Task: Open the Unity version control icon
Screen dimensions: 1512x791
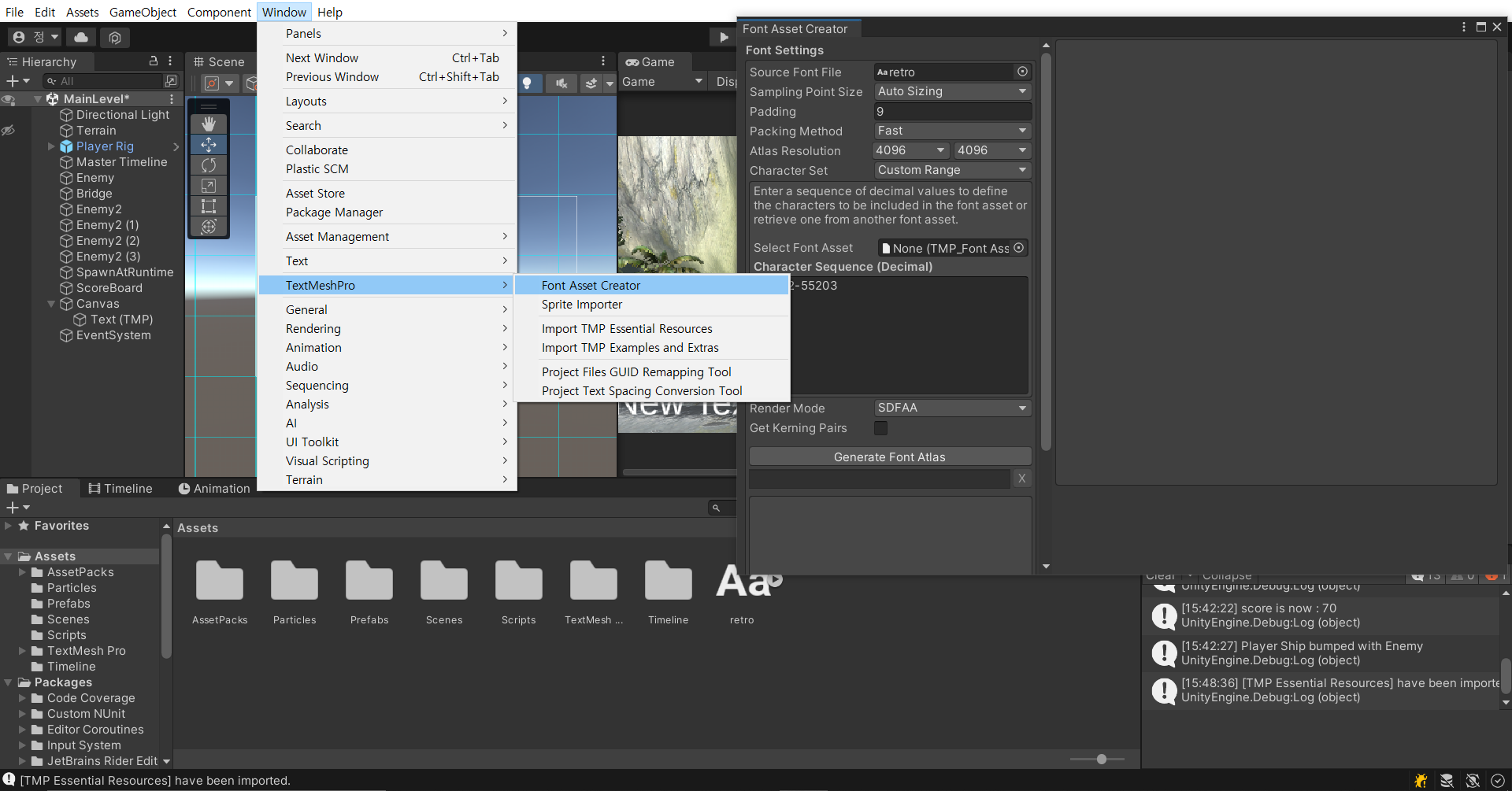Action: coord(115,37)
